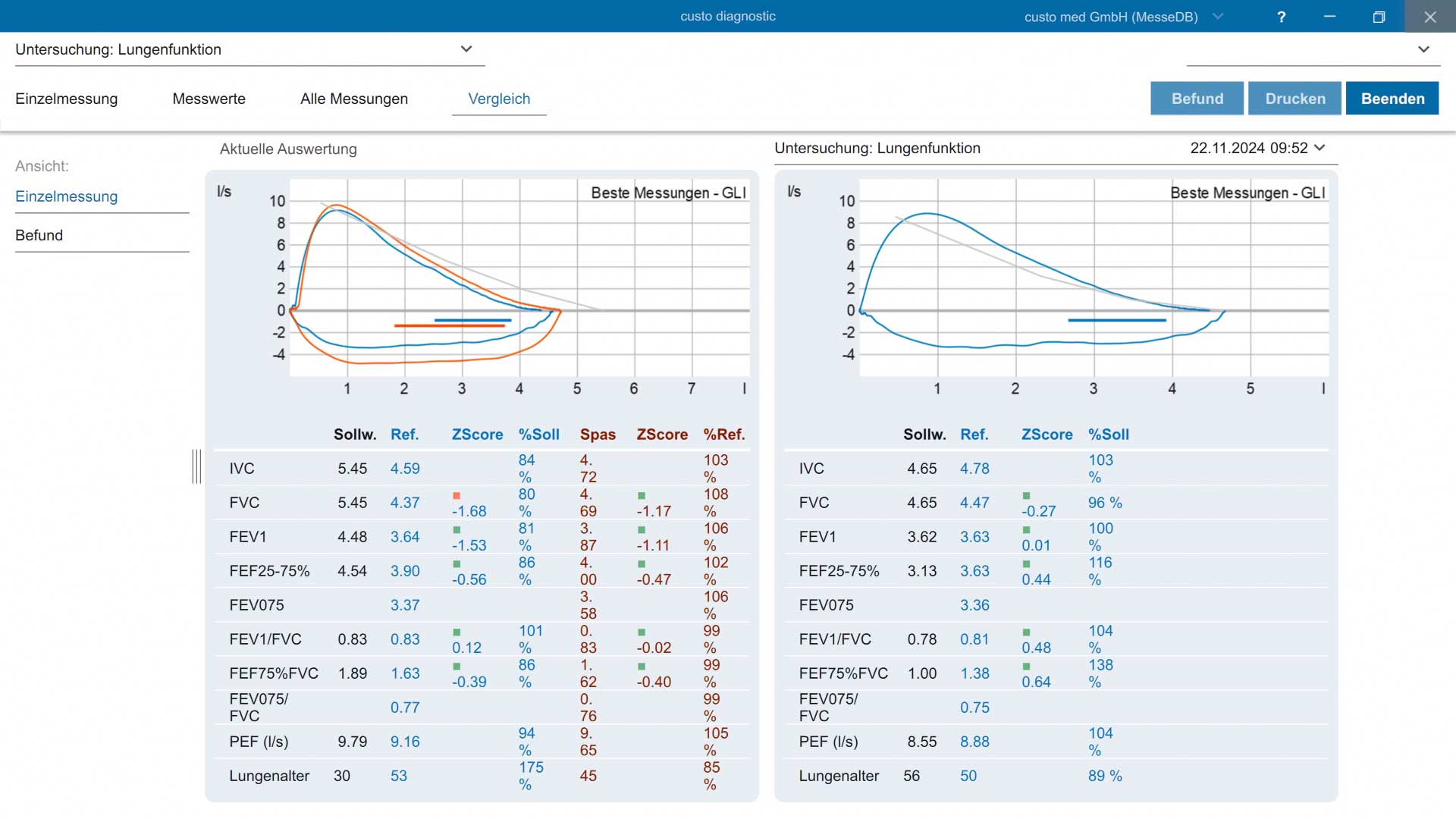1456x819 pixels.
Task: Click the red FVC ZScore indicator square
Action: coord(457,496)
